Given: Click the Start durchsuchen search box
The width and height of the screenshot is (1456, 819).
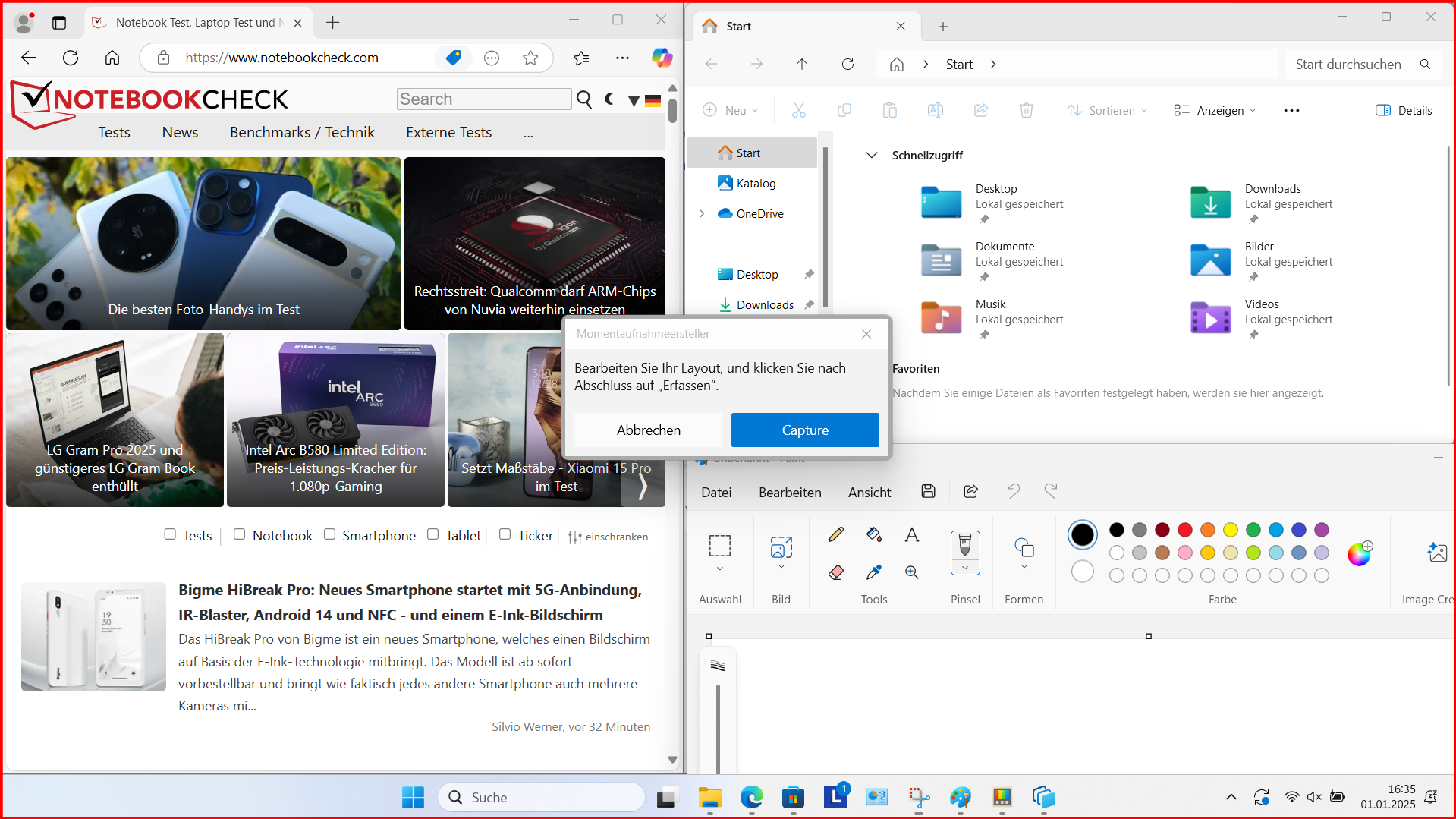Looking at the screenshot, I should (x=1363, y=65).
